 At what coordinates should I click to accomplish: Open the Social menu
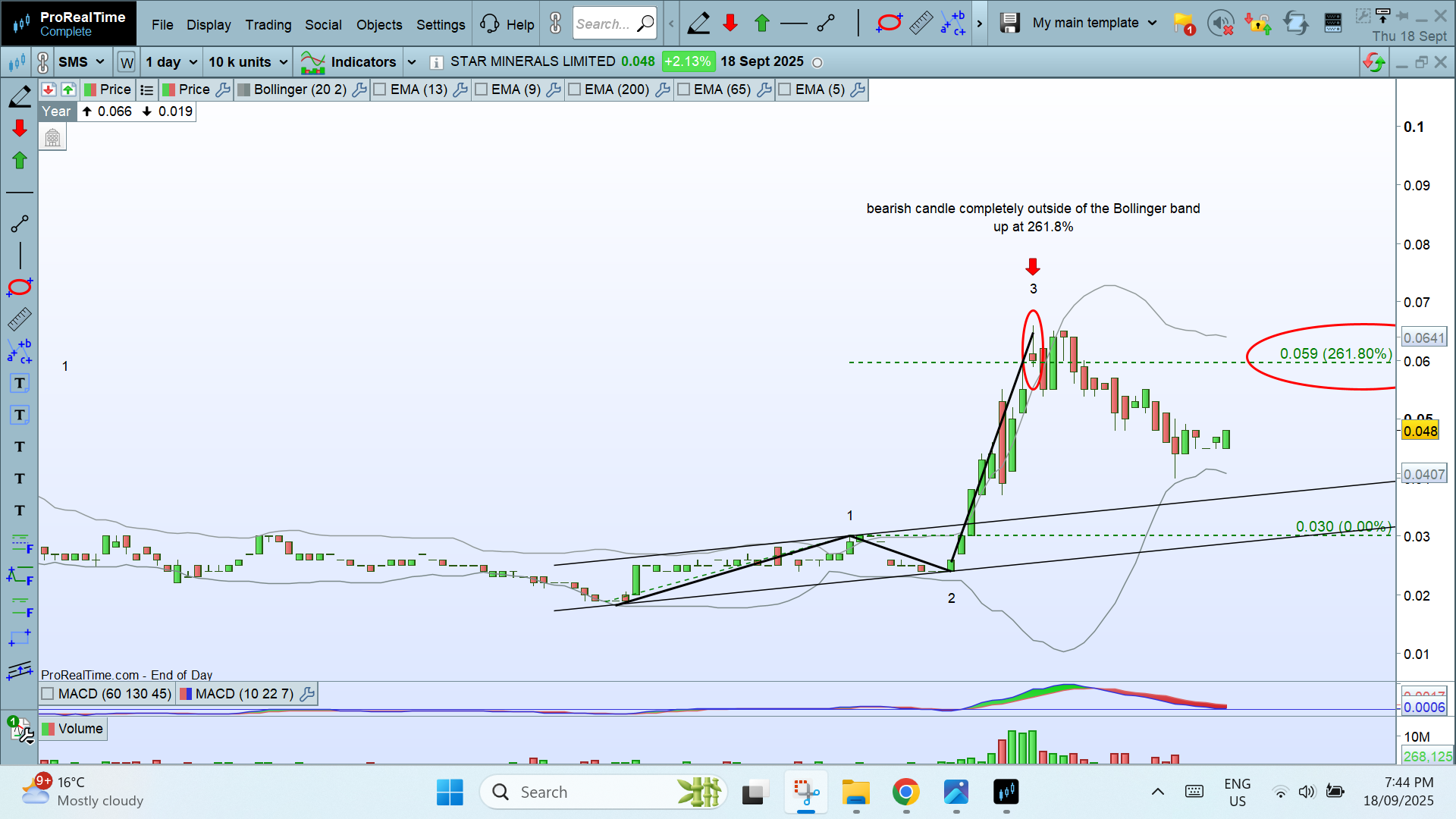point(323,24)
